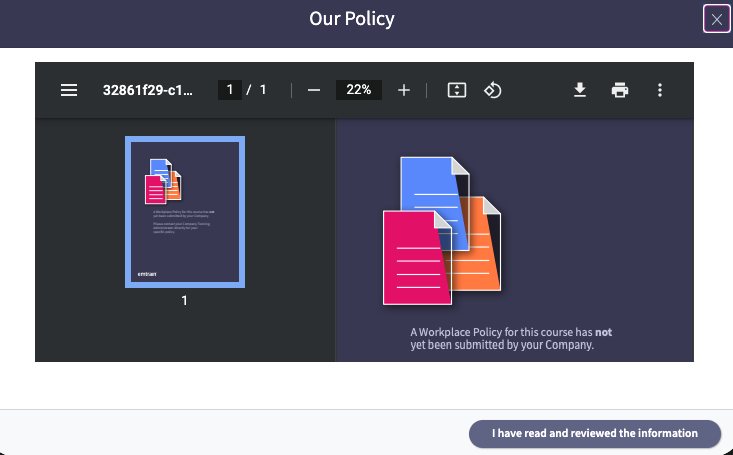Select the page 1 thumbnail
The image size is (733, 455).
185,212
